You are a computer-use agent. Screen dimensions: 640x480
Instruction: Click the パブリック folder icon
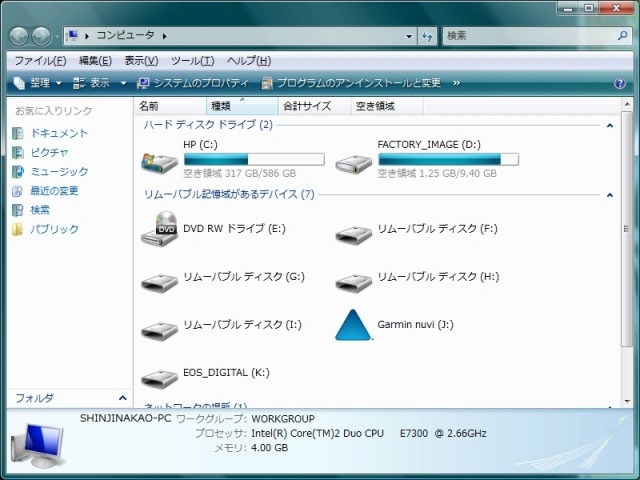click(x=17, y=229)
